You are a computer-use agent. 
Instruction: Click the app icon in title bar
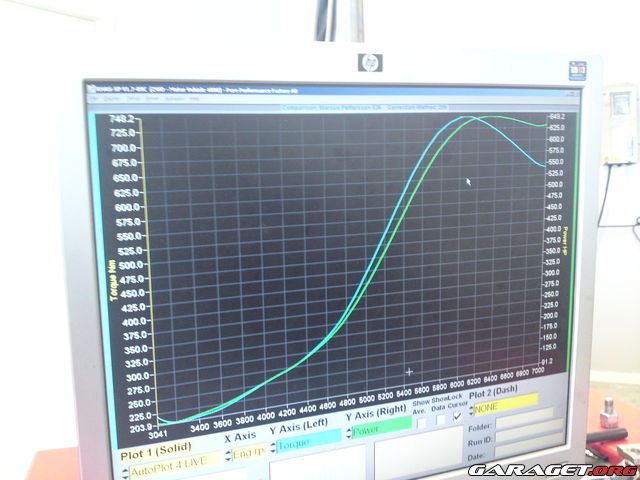[92, 89]
